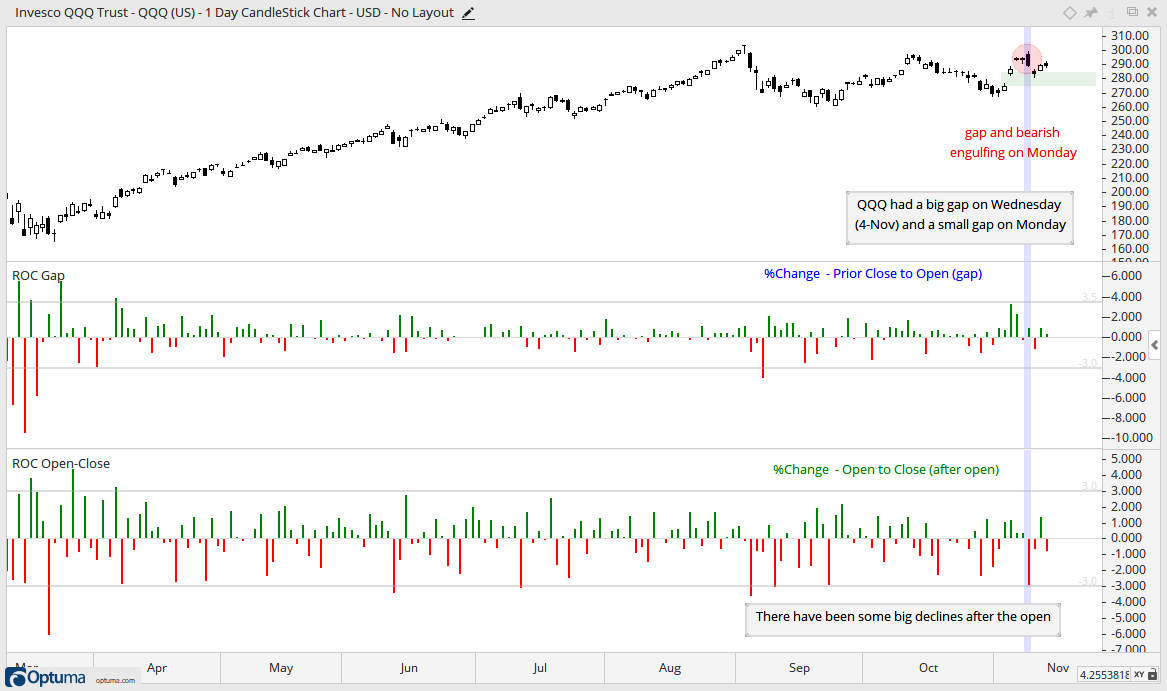Click 'Oct' on the date axis
The width and height of the screenshot is (1167, 691).
pos(928,668)
